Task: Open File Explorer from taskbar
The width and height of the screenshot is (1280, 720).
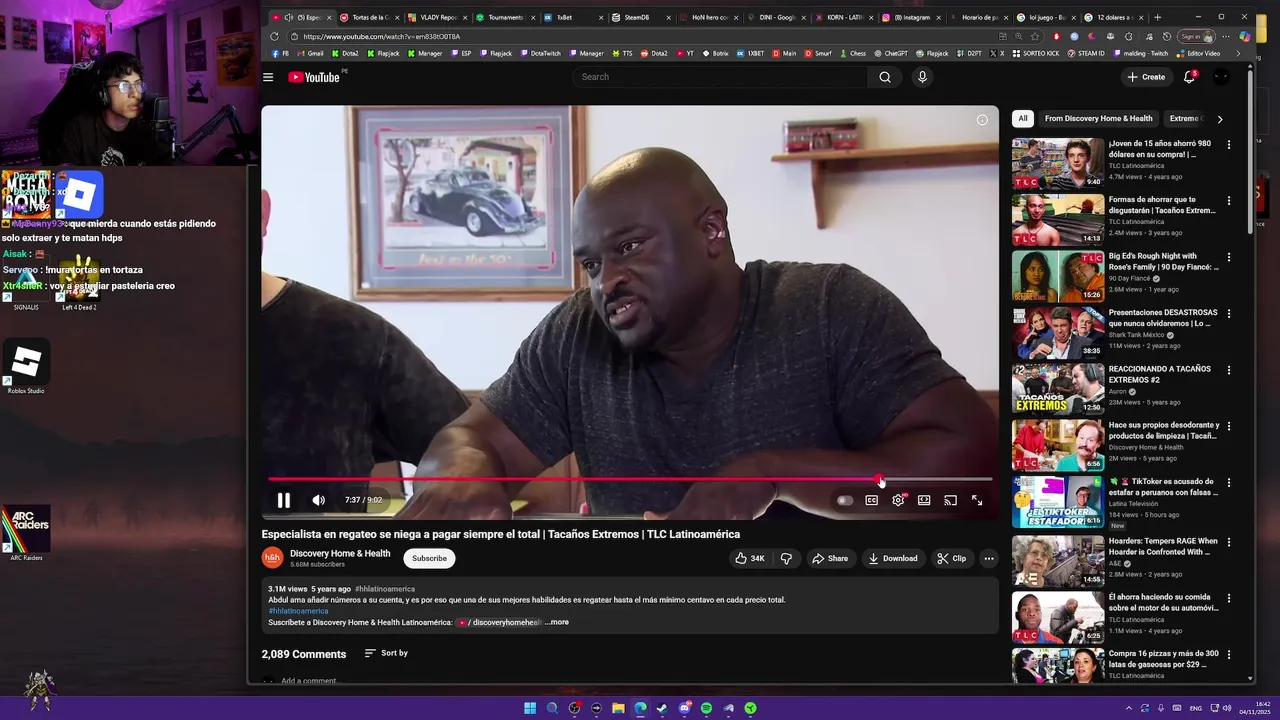Action: (x=618, y=708)
